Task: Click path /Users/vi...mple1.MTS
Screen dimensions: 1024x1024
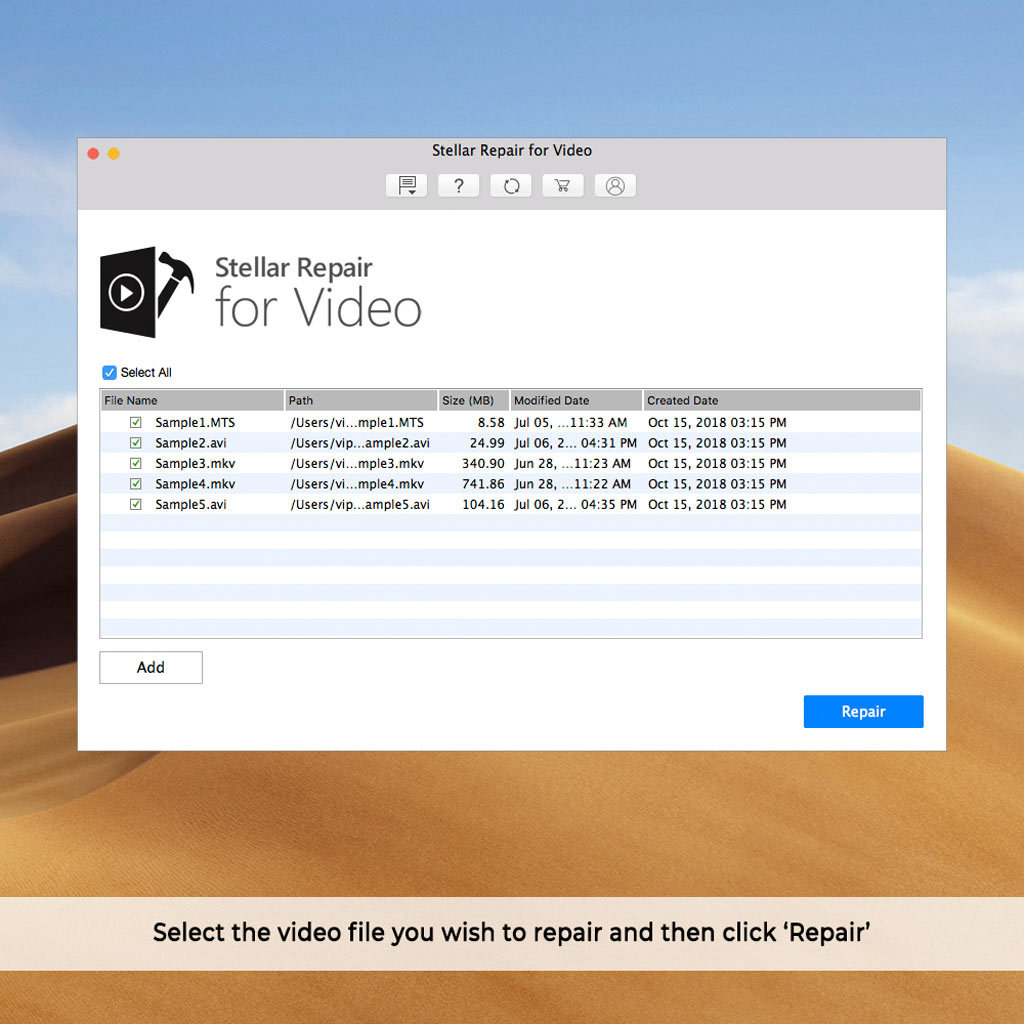Action: pyautogui.click(x=357, y=423)
